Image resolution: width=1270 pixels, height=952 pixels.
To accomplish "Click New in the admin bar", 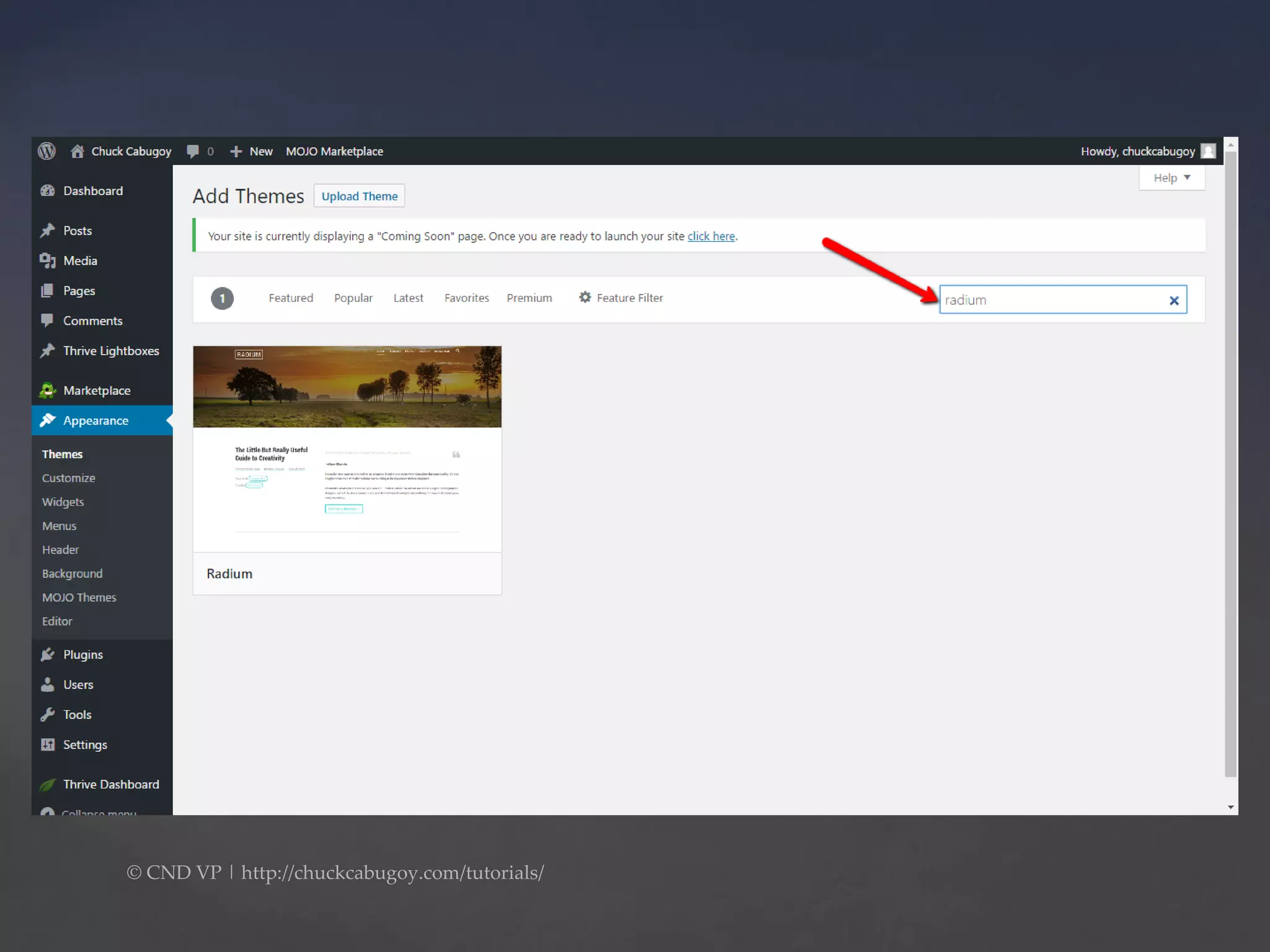I will coord(261,151).
